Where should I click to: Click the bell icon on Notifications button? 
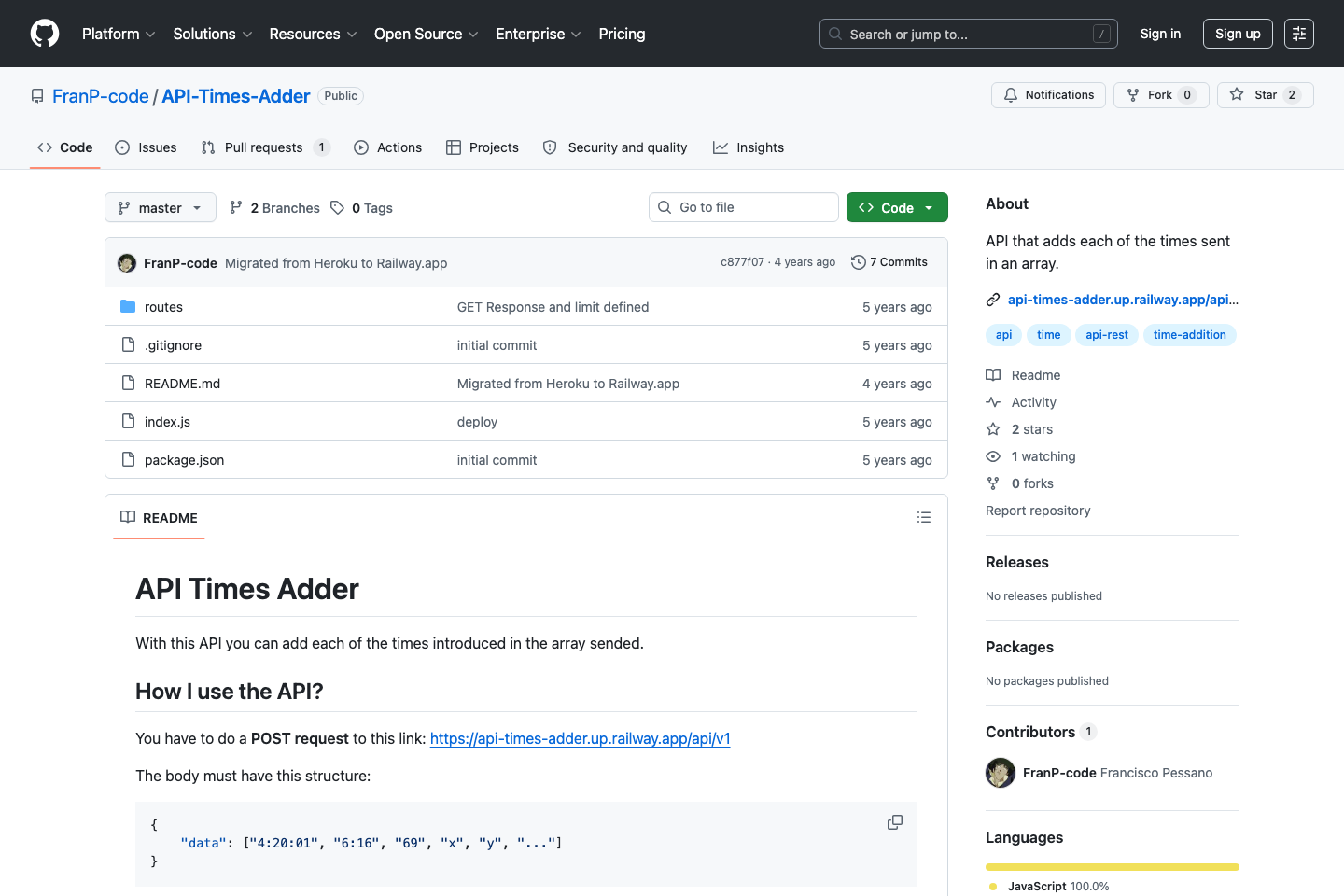pos(1010,94)
